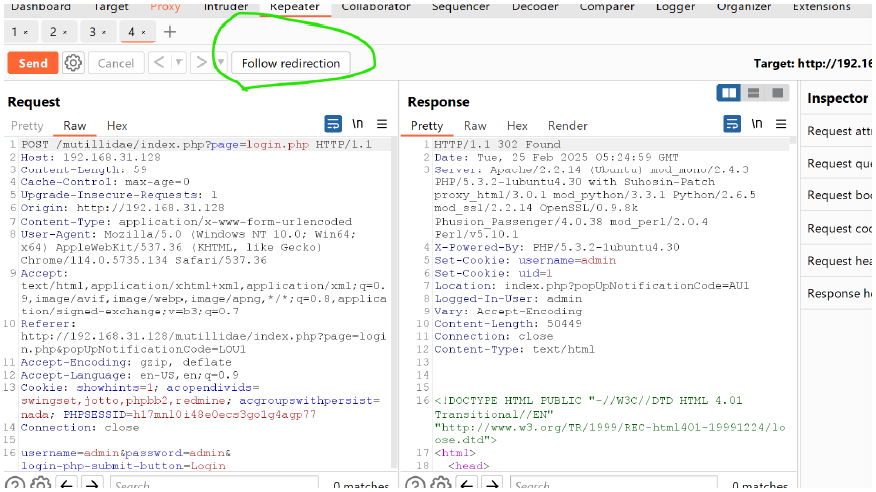Jump to previous match in Response search
Viewport: 876px width, 492px height.
click(466, 484)
